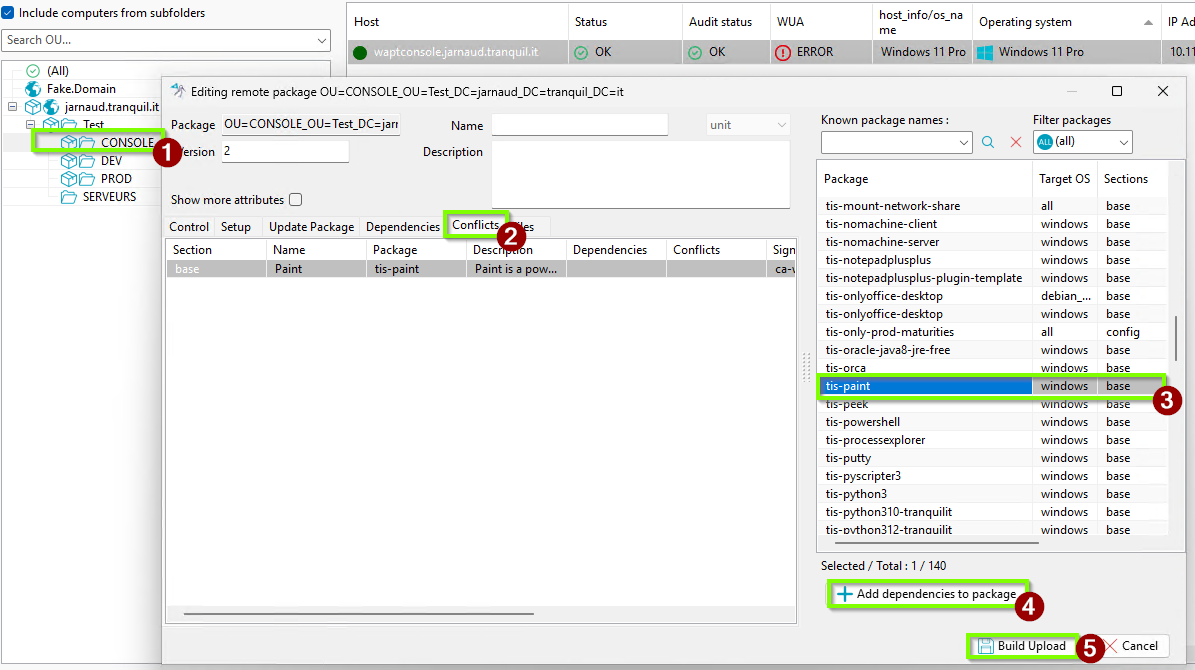Image resolution: width=1195 pixels, height=670 pixels.
Task: Click the green OK status check icon
Action: point(581,53)
